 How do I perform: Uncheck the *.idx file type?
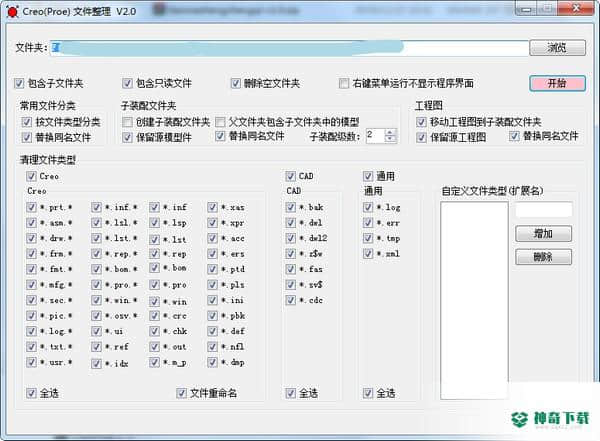[x=96, y=363]
